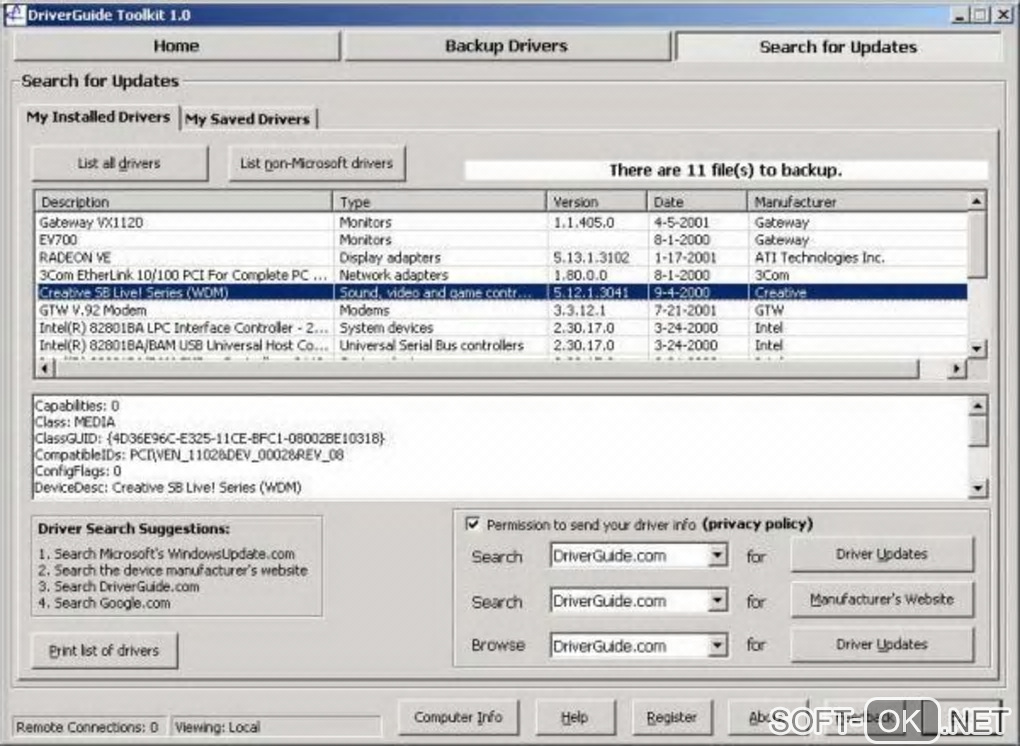1020x746 pixels.
Task: Switch to My Saved Drivers sub-tab
Action: click(248, 119)
